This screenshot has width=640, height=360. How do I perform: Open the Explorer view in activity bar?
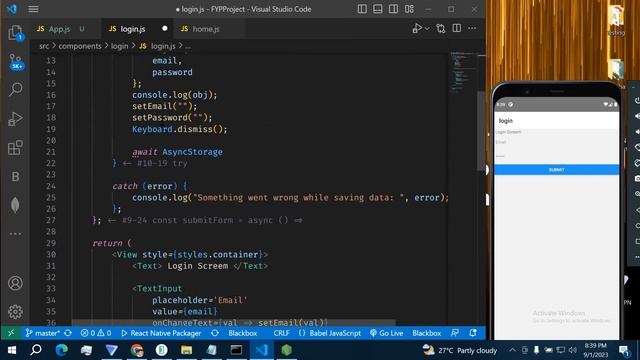(x=16, y=33)
